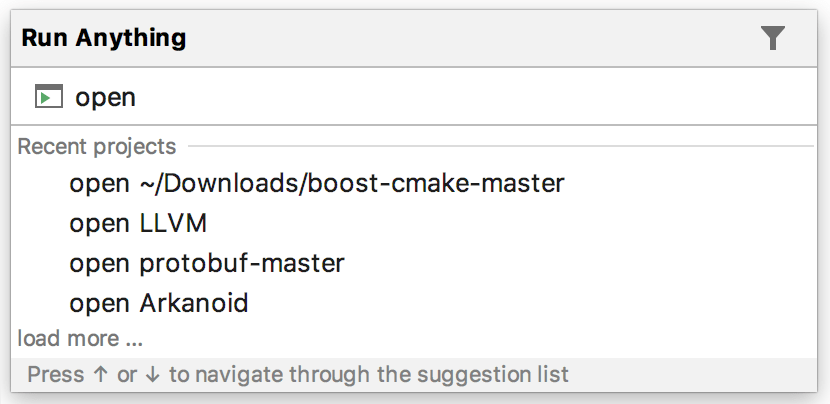Click the Recent projects group header
Image resolution: width=830 pixels, height=404 pixels.
[97, 147]
